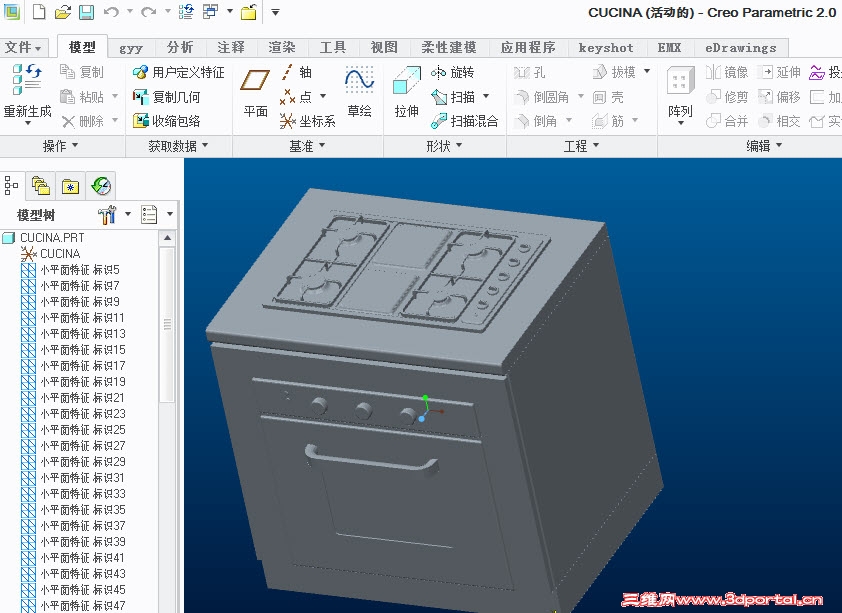Save the model with the diskette icon
Screen dimensions: 842x613
click(86, 12)
